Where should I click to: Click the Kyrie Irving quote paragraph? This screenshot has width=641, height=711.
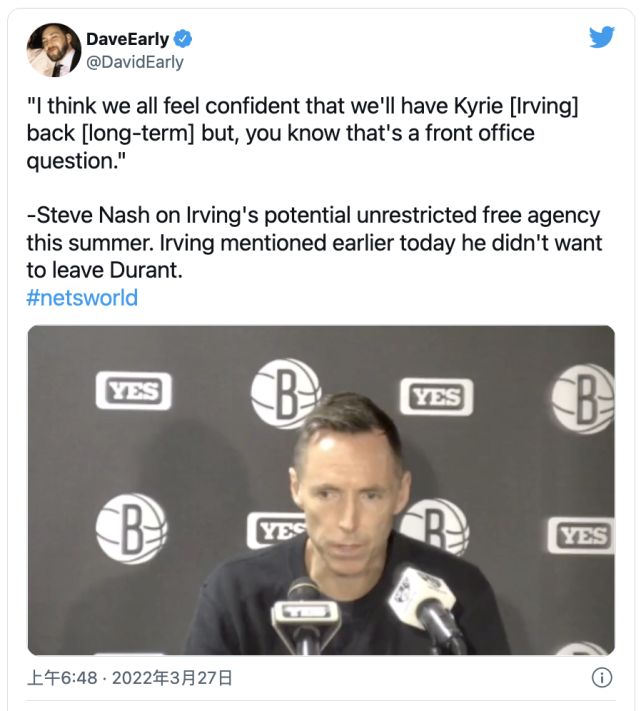[302, 133]
